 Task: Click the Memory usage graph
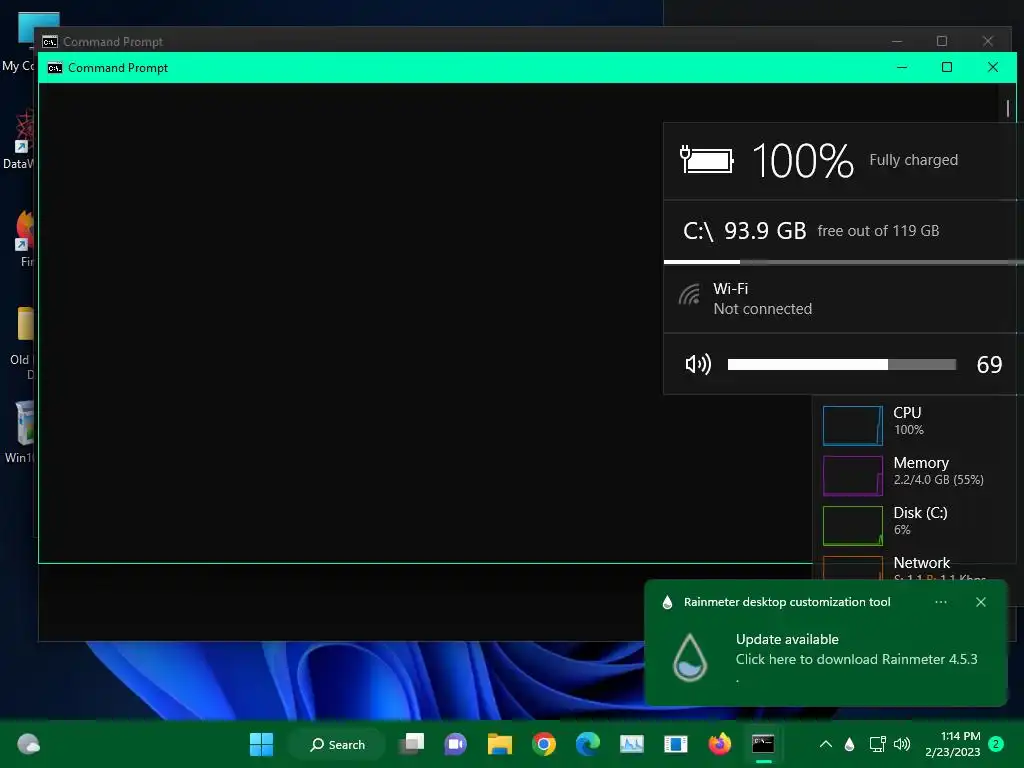tap(853, 475)
